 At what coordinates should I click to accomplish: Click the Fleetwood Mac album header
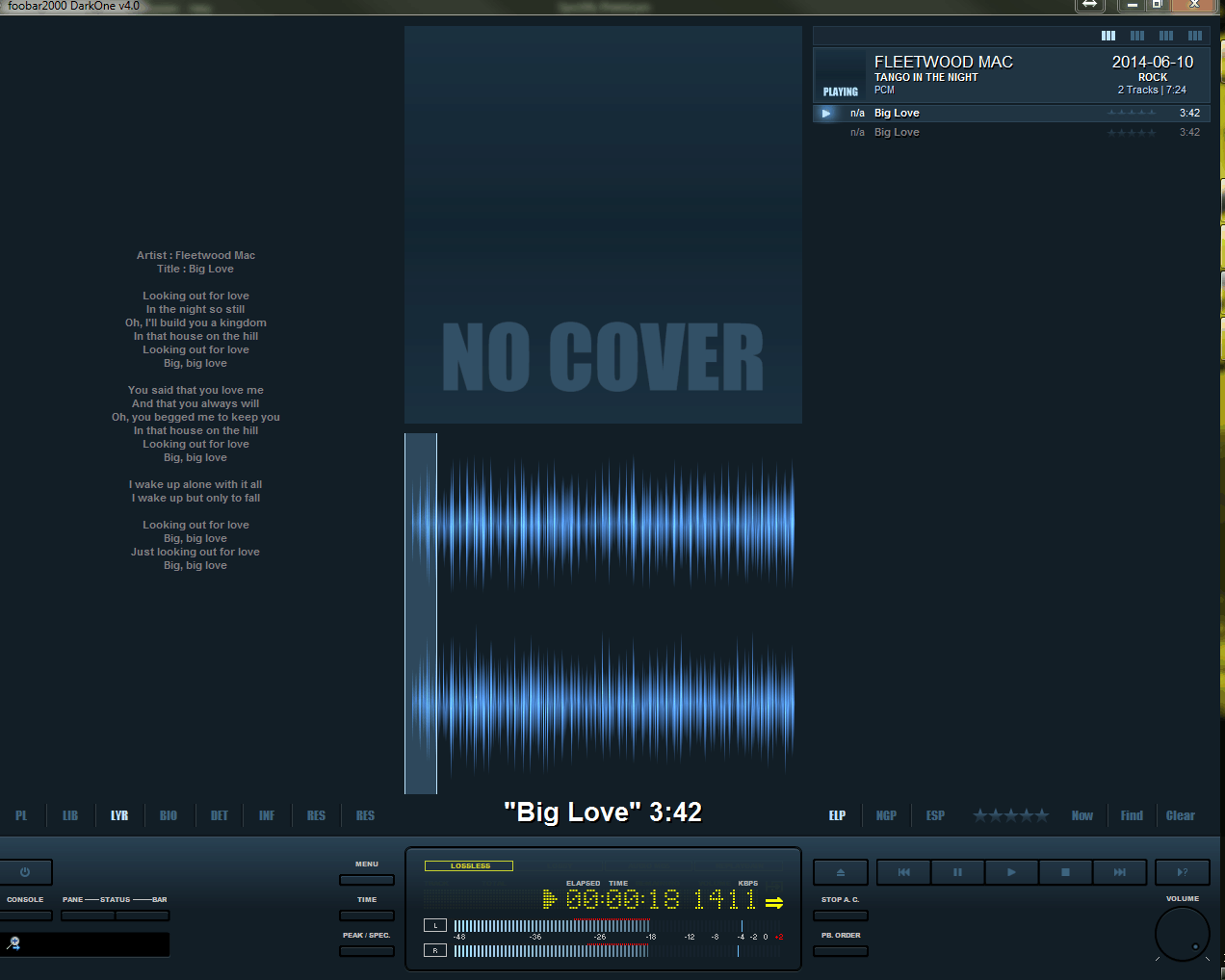coord(1011,74)
